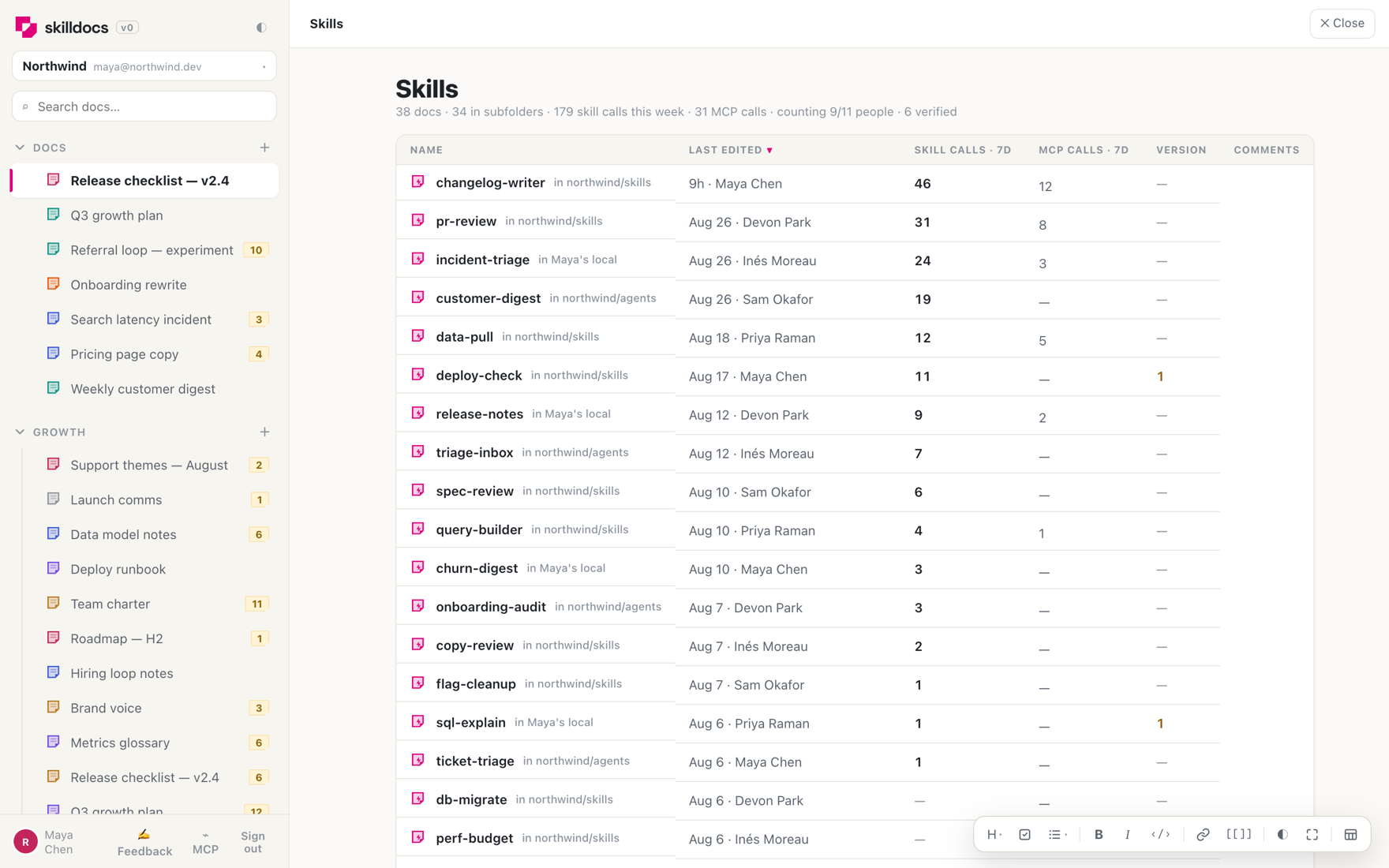This screenshot has width=1389, height=868.
Task: Click the Launch comms doc icon
Action: coord(53,499)
